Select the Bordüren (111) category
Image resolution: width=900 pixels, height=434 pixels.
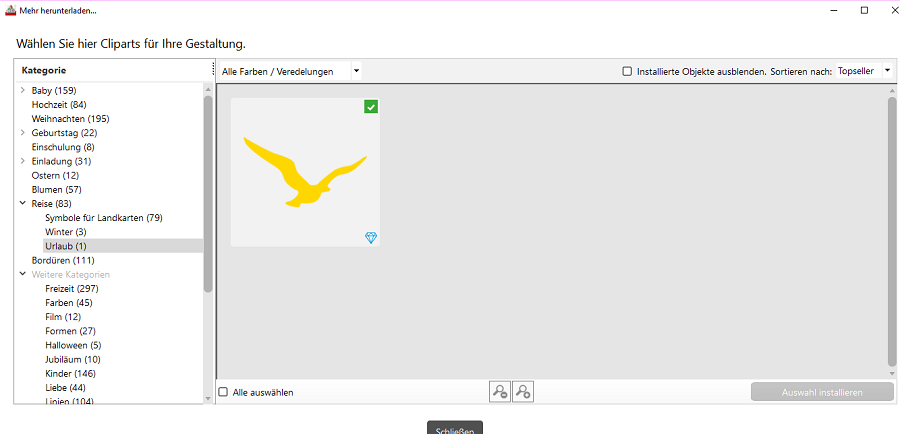click(x=63, y=260)
